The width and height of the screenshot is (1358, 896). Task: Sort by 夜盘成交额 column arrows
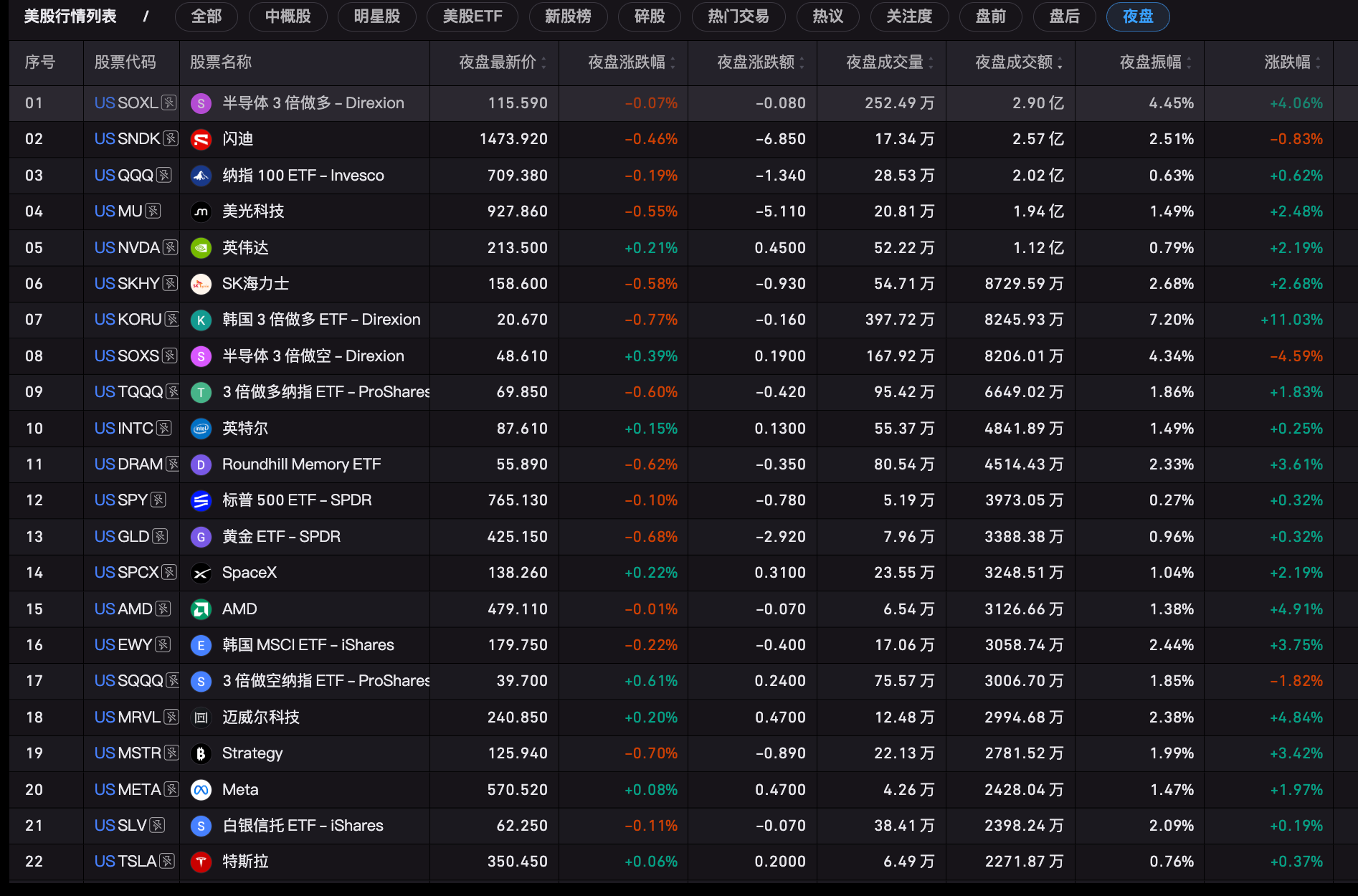pyautogui.click(x=1060, y=63)
